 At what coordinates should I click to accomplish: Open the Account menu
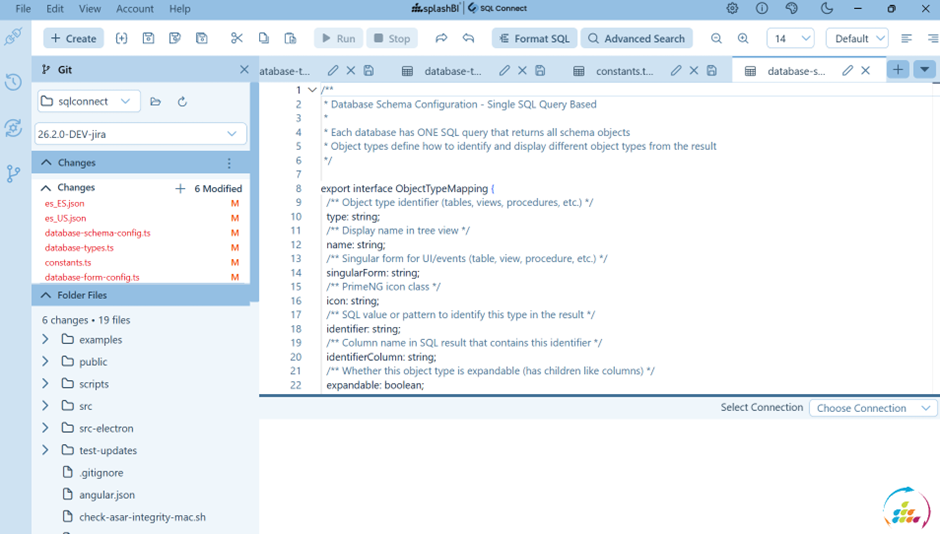[135, 9]
